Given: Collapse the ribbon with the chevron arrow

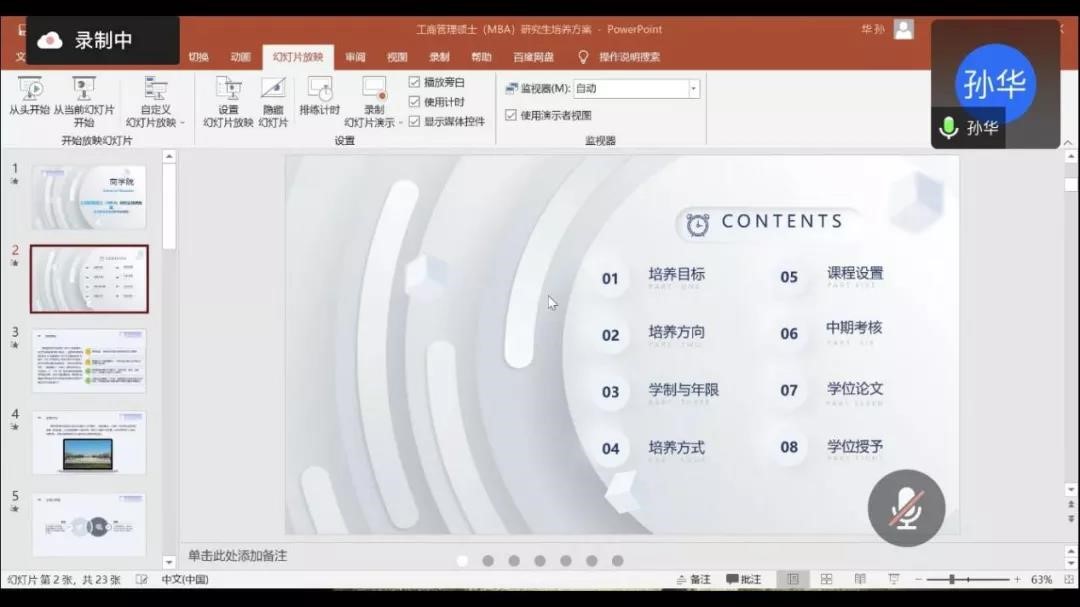Looking at the screenshot, I should (1068, 142).
